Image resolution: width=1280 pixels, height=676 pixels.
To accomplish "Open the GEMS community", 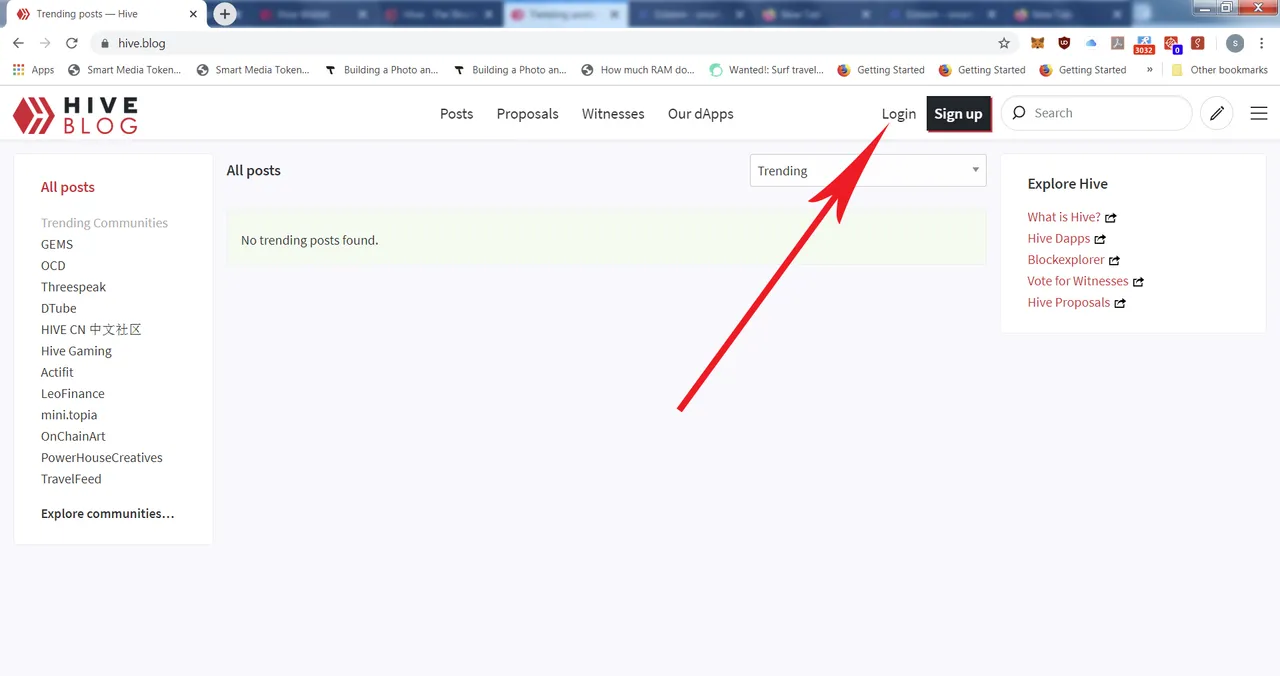I will [x=57, y=244].
